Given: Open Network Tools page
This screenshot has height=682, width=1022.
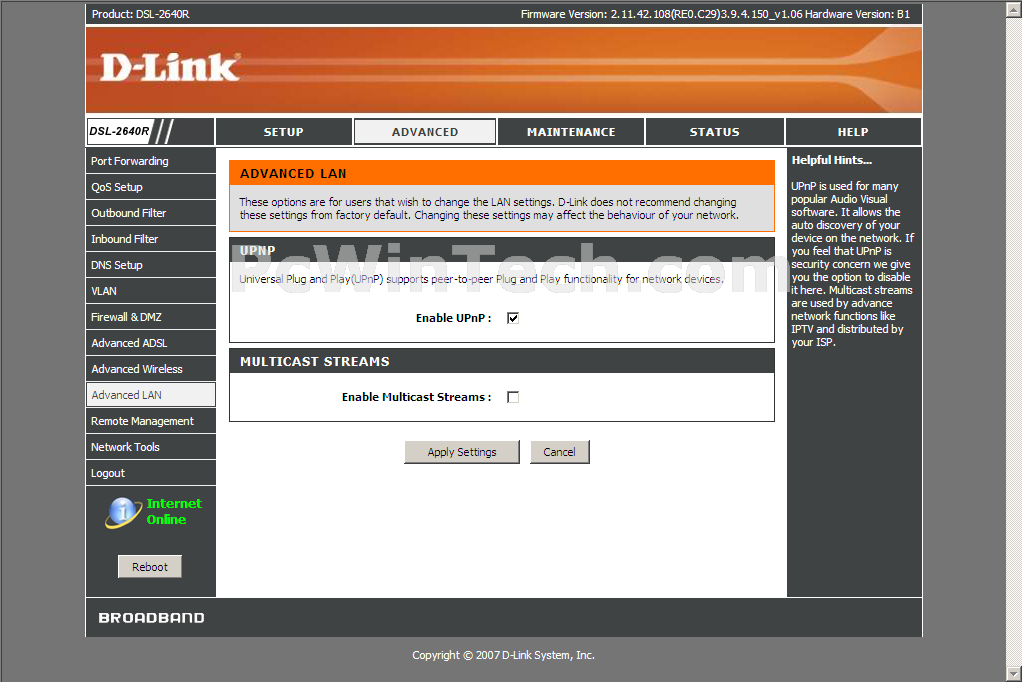Looking at the screenshot, I should (x=151, y=447).
